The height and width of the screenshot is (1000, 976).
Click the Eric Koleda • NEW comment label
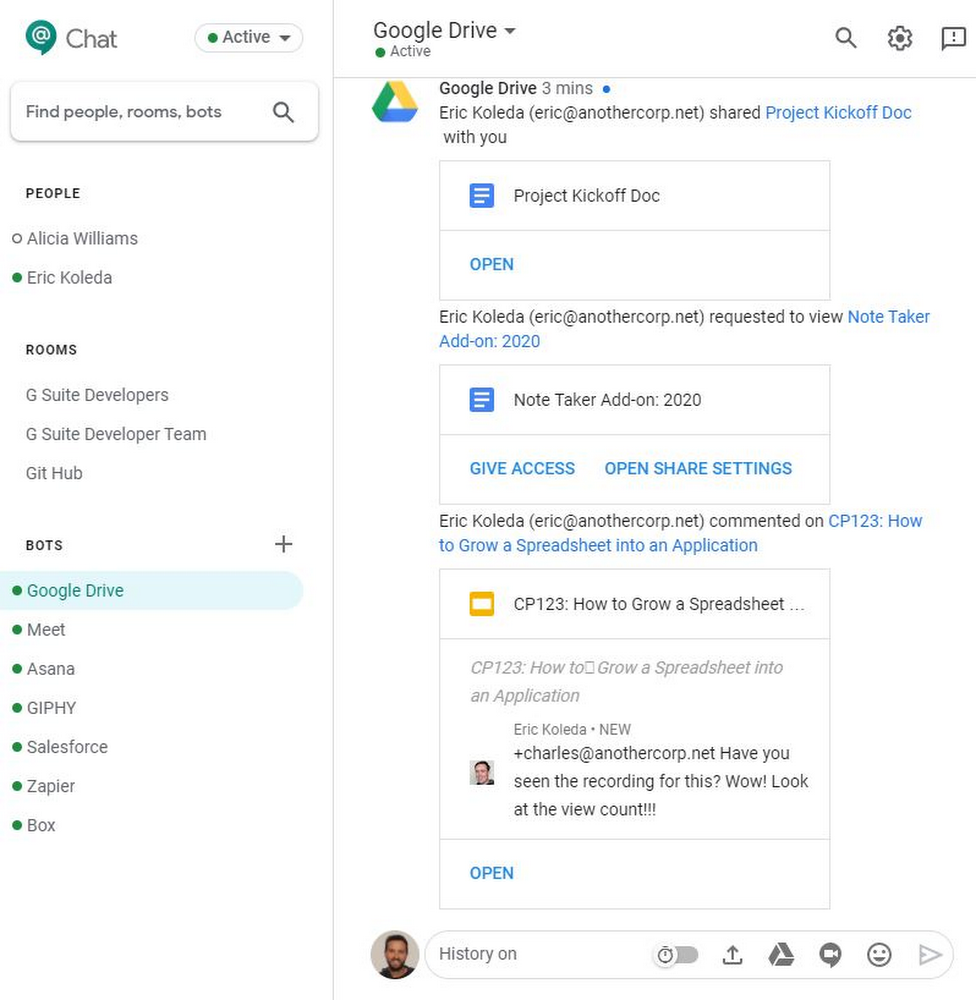coord(572,729)
